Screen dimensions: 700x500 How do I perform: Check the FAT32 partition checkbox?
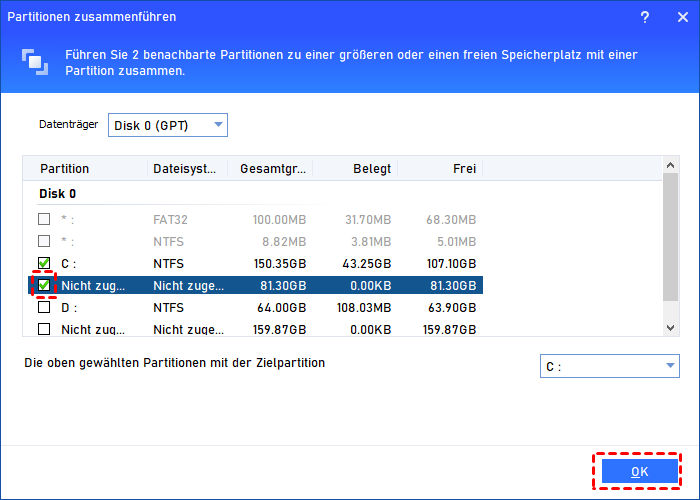click(x=44, y=219)
